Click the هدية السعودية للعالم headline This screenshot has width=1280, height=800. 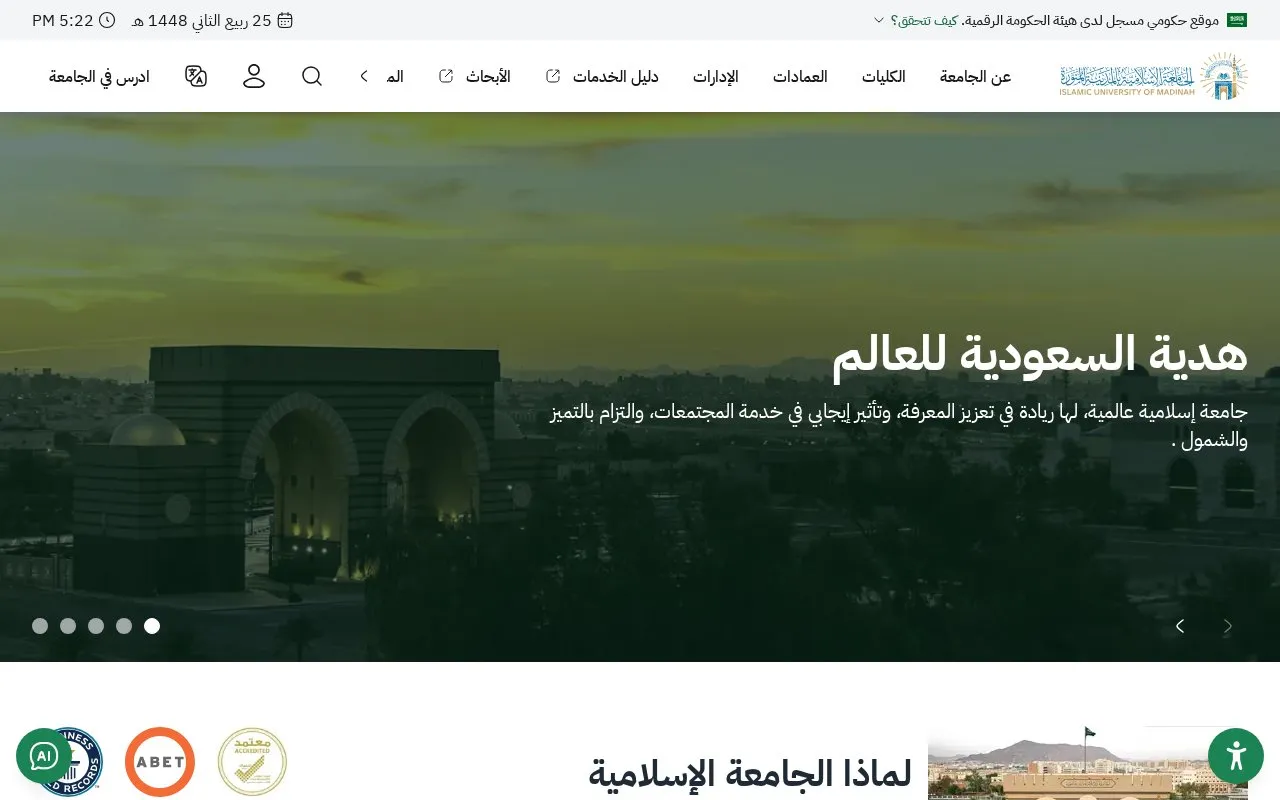click(x=1040, y=355)
